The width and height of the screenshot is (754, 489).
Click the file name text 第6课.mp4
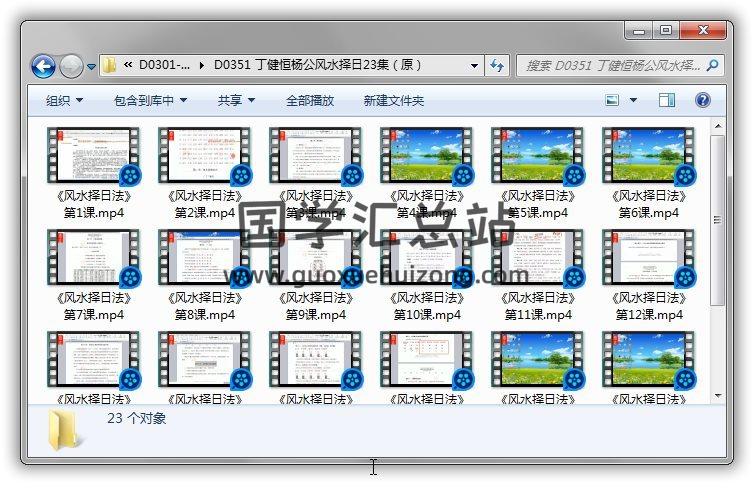pos(649,213)
